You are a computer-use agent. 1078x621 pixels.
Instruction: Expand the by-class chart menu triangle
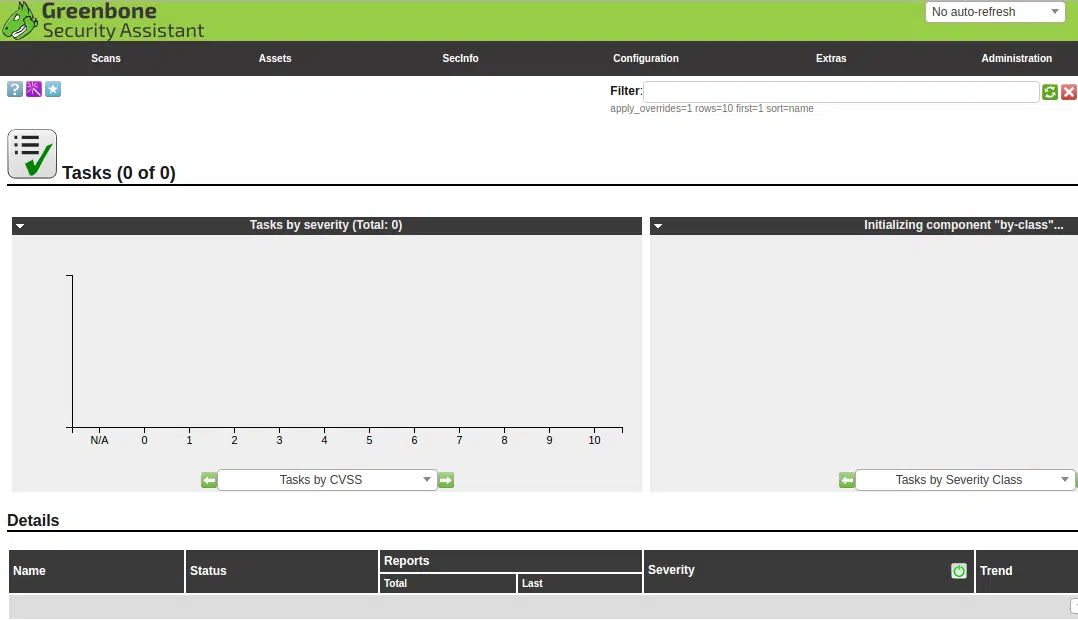coord(658,226)
